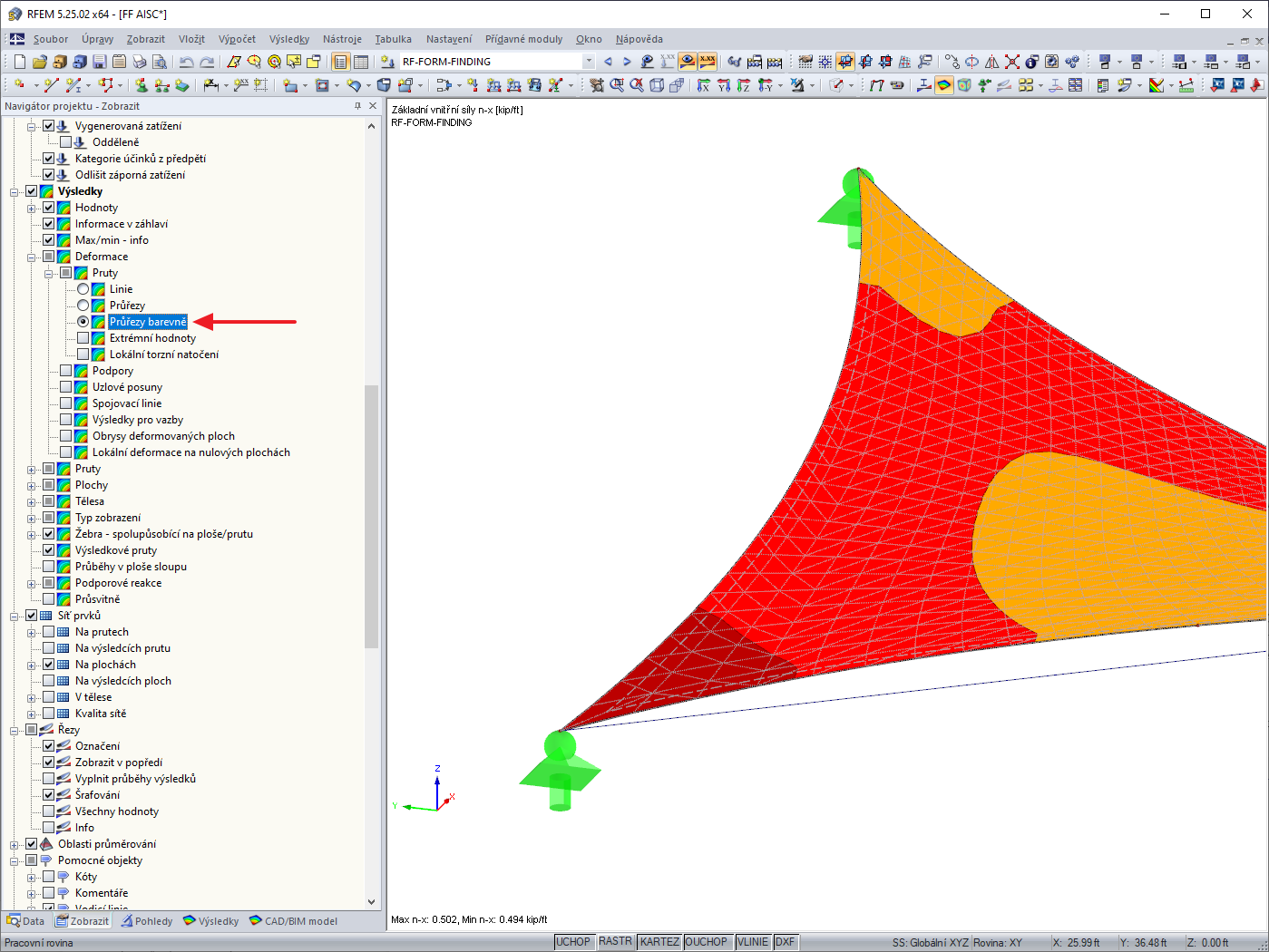Viewport: 1269px width, 952px height.
Task: Expand the Plochy tree node
Action: pos(32,485)
